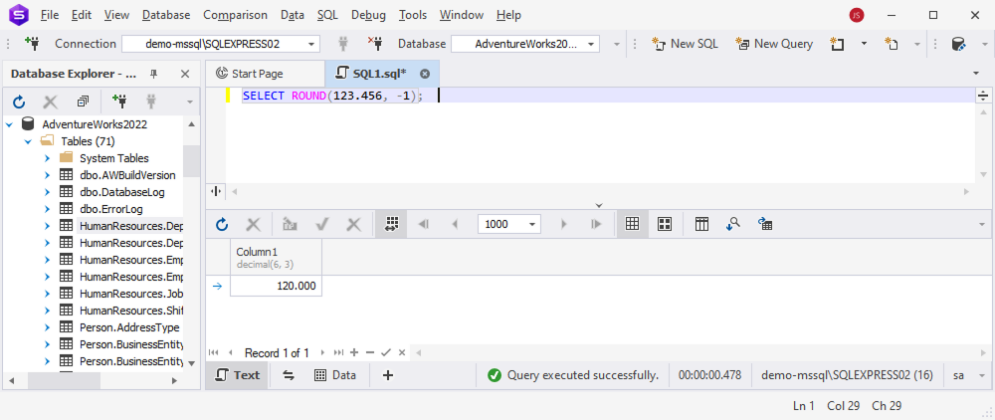Image resolution: width=995 pixels, height=420 pixels.
Task: Click the find-in-grid icon in results toolbar
Action: click(x=733, y=225)
